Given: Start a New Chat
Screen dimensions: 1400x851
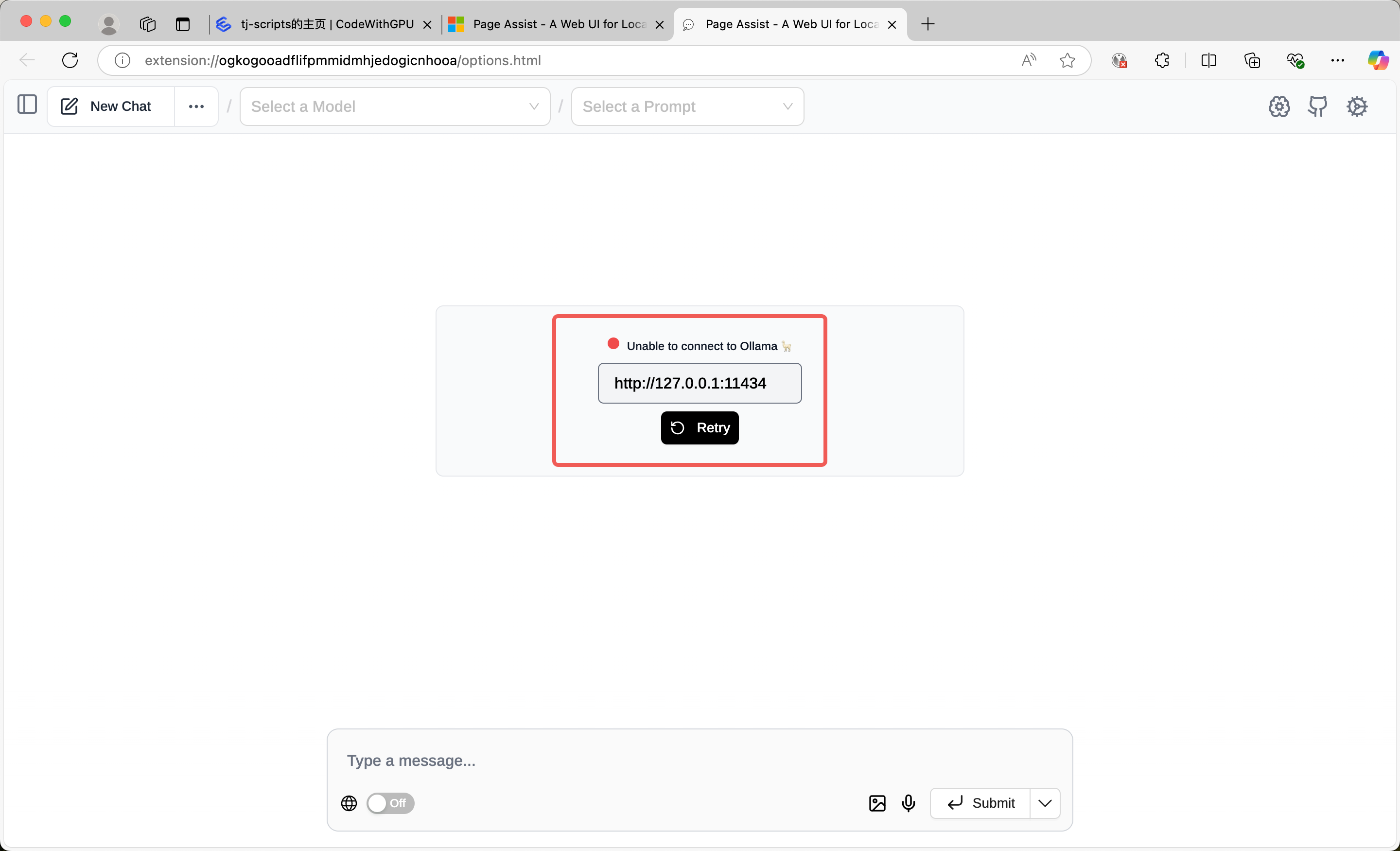Looking at the screenshot, I should (110, 106).
